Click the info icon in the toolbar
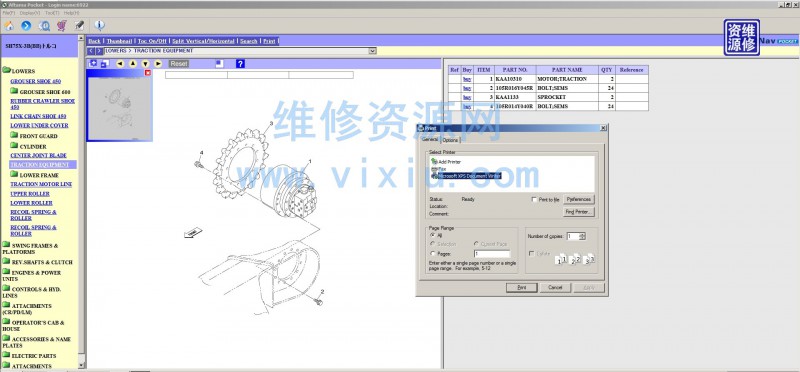 [x=99, y=26]
